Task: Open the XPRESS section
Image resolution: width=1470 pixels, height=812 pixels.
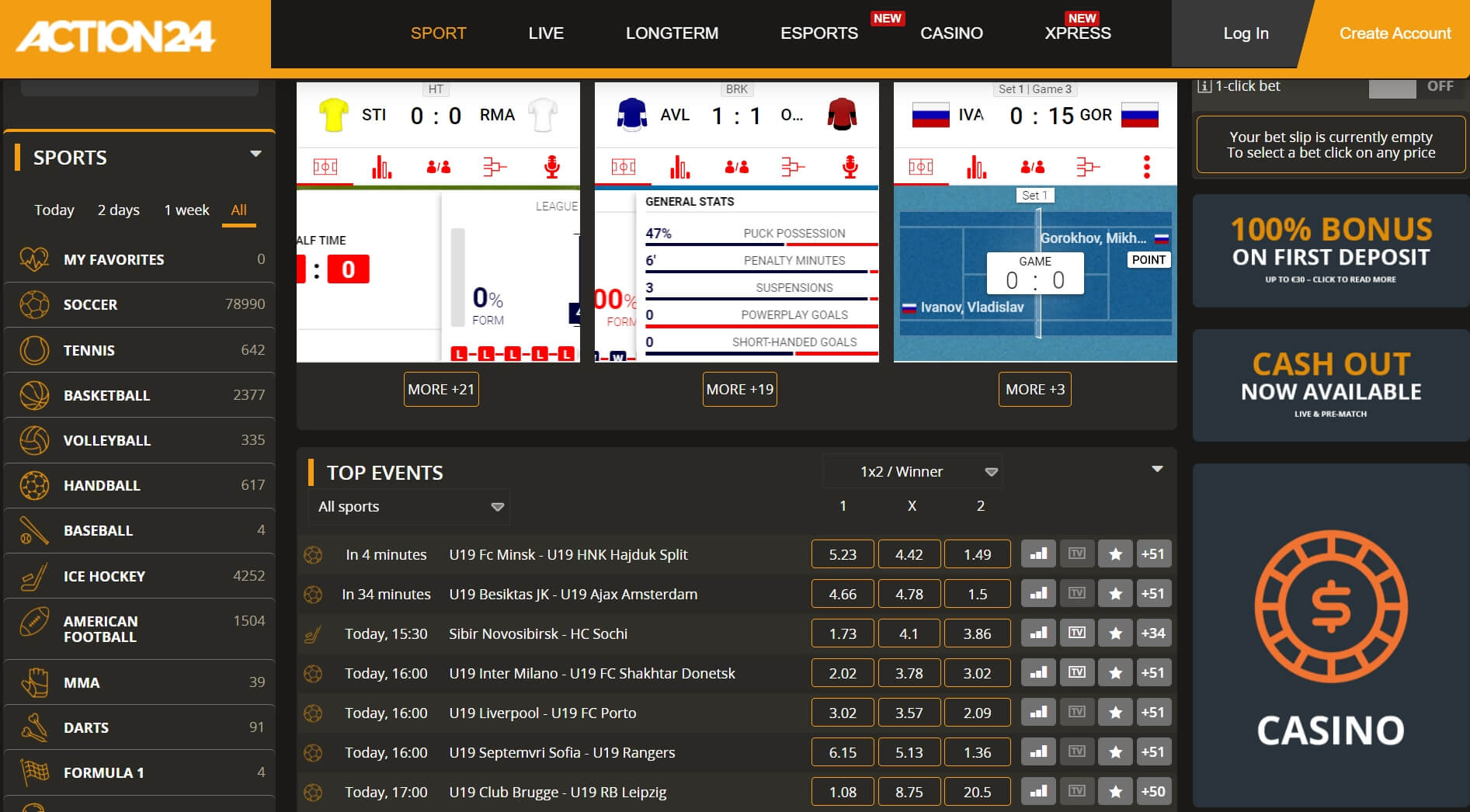Action: coord(1078,33)
